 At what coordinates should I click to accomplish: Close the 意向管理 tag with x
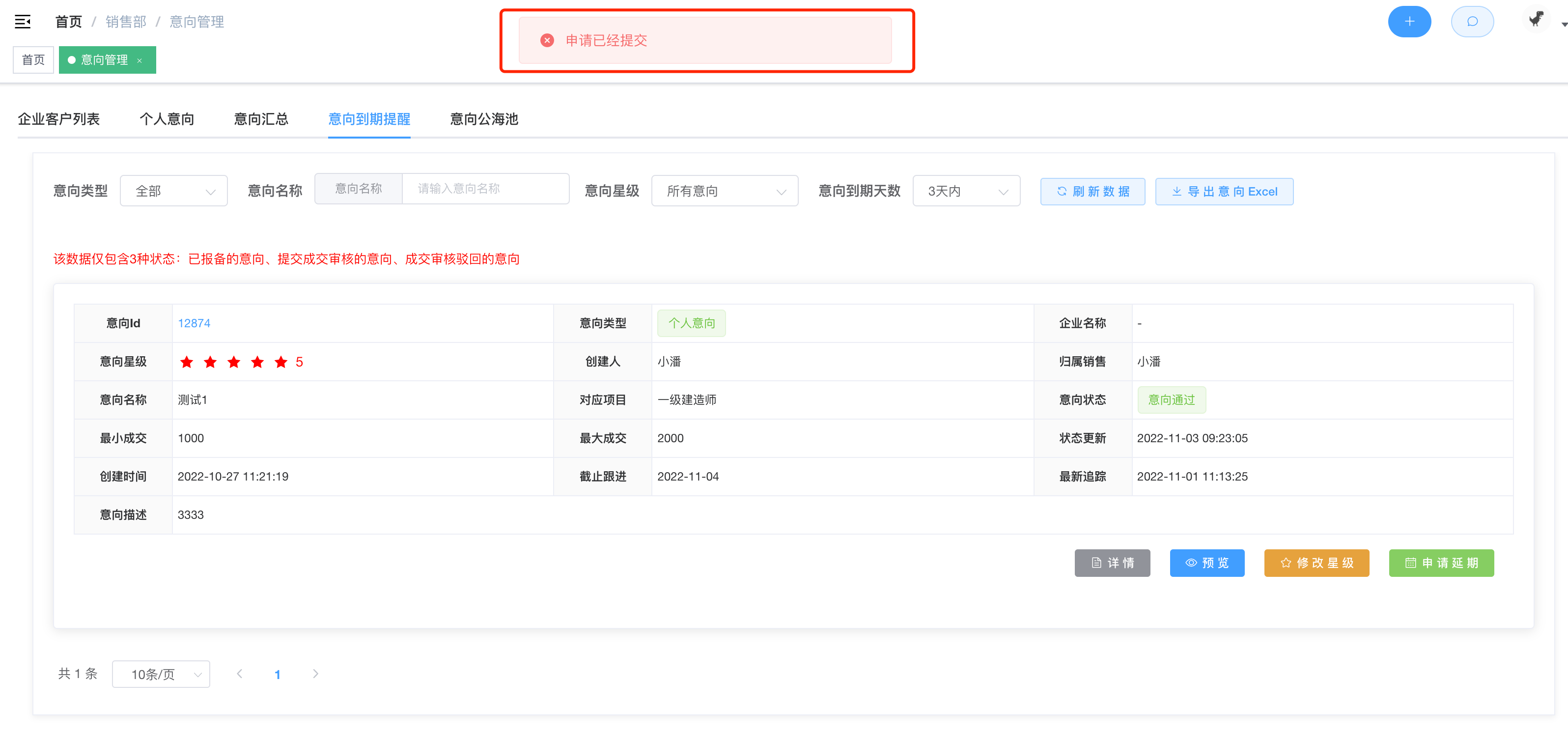pyautogui.click(x=140, y=60)
